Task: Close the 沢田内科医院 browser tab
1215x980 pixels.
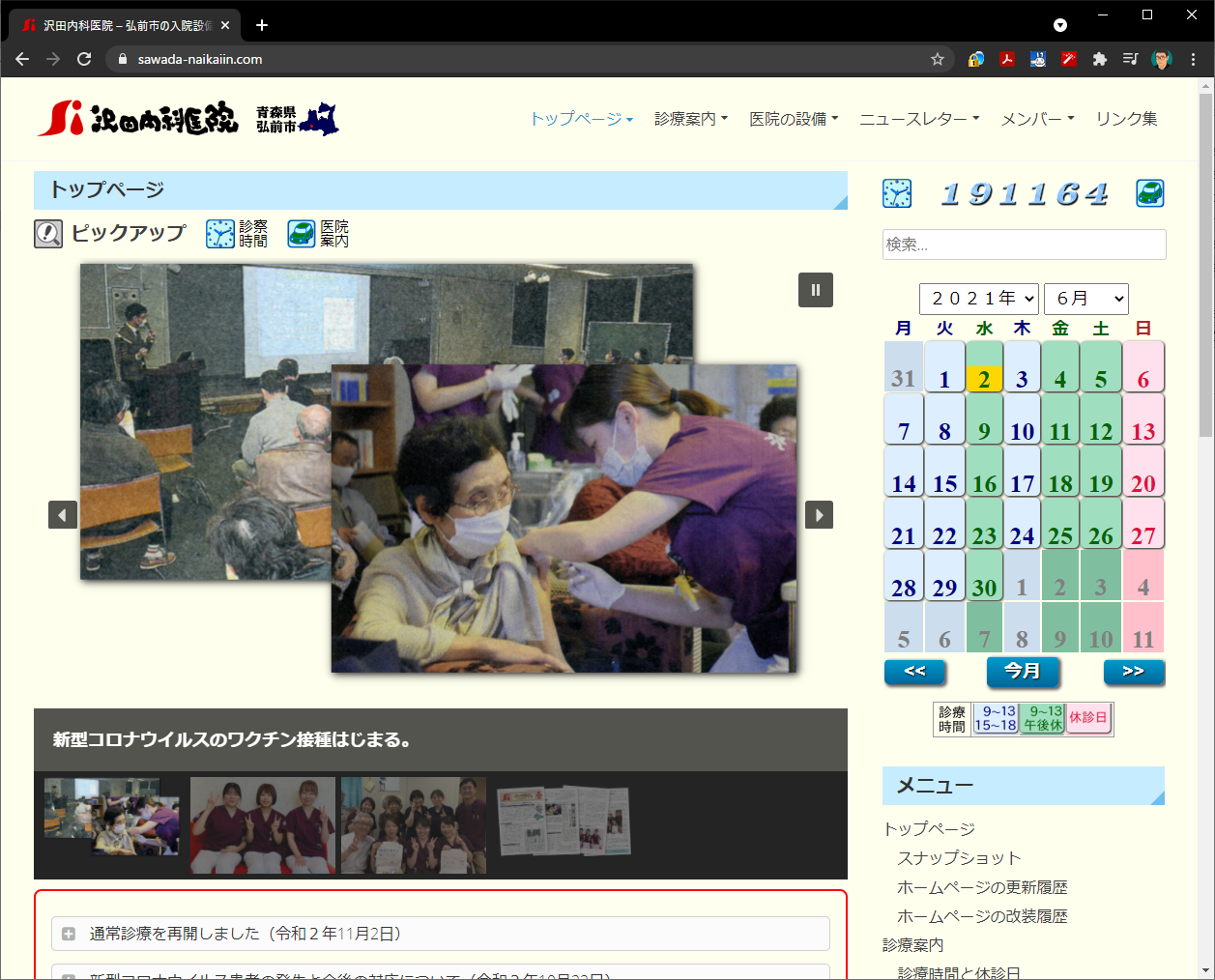Action: [x=226, y=25]
